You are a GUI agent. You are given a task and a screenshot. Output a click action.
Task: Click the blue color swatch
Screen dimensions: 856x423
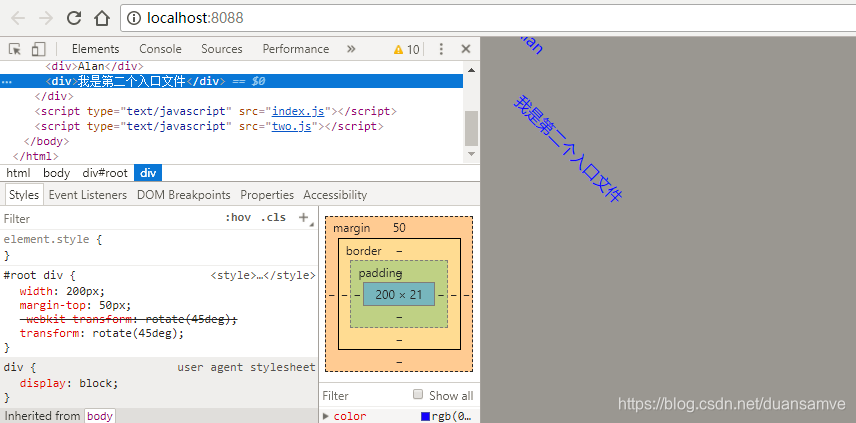tap(425, 416)
